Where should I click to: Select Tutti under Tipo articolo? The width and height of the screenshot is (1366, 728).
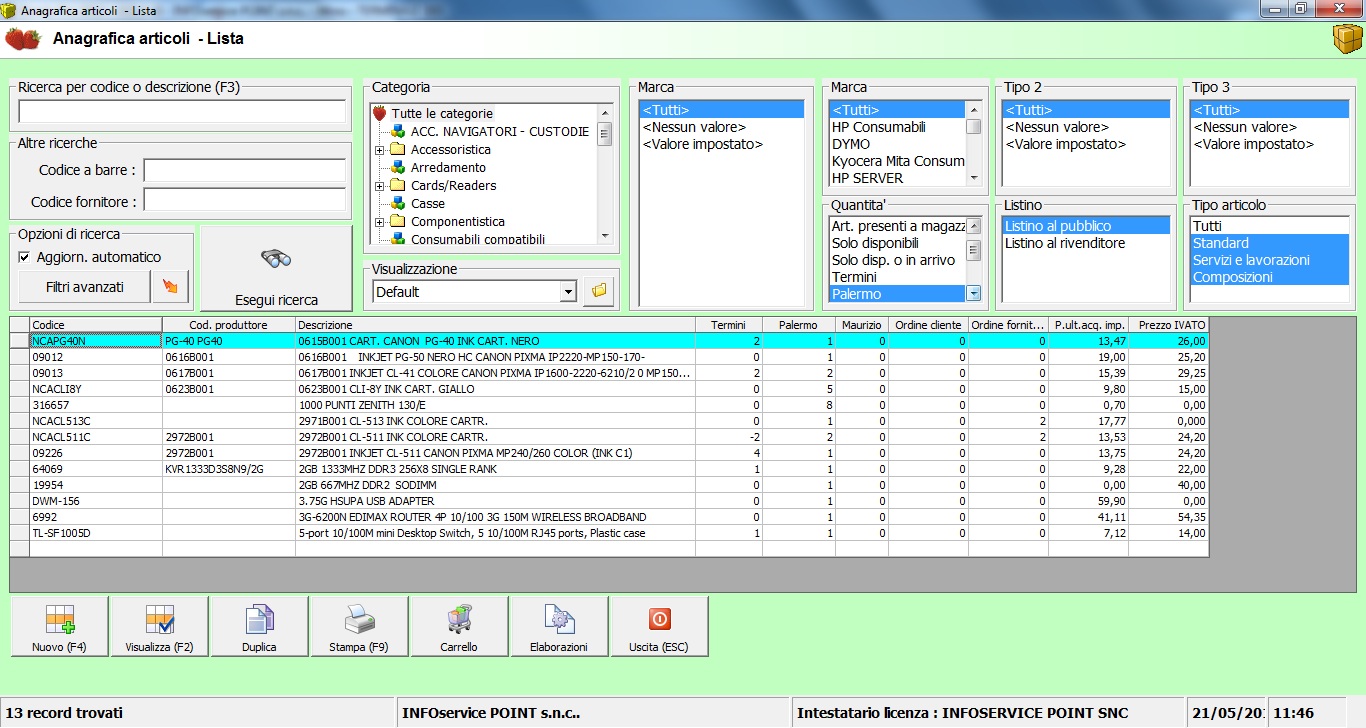pyautogui.click(x=1207, y=226)
